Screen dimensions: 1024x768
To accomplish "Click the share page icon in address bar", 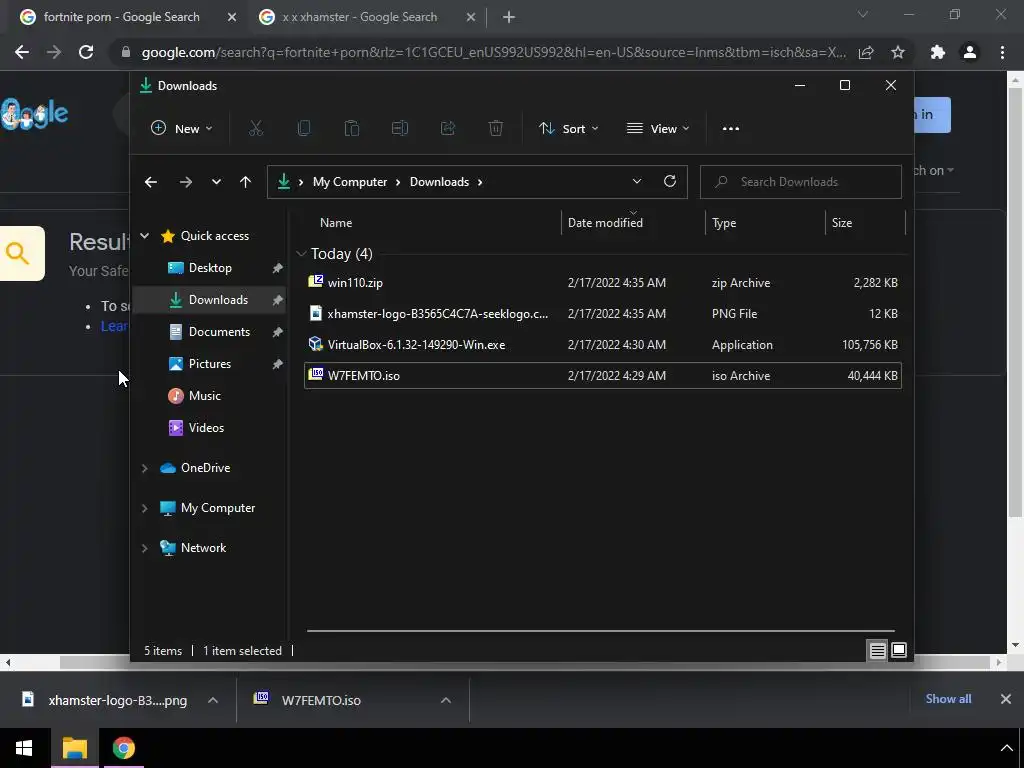I will click(866, 52).
